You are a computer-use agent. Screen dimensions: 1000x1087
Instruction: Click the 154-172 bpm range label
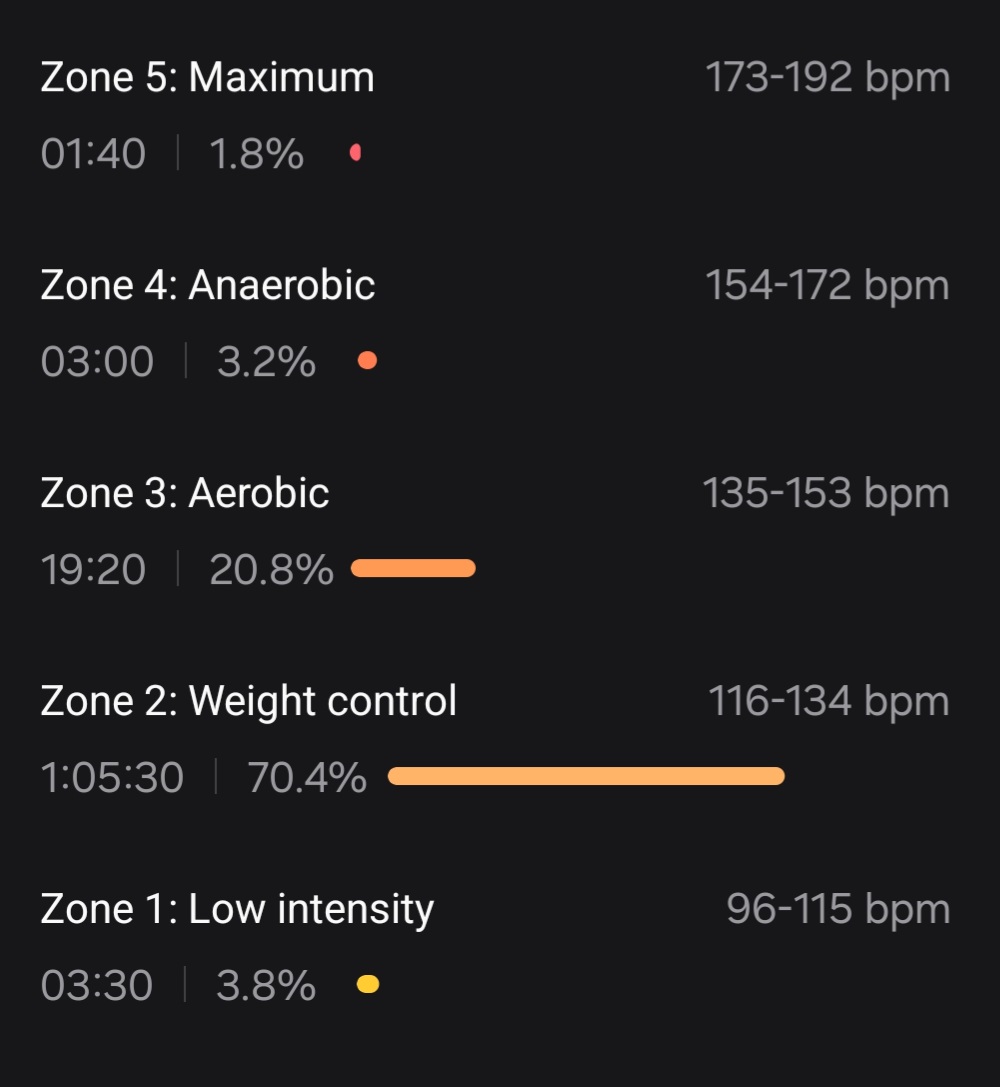pyautogui.click(x=827, y=286)
